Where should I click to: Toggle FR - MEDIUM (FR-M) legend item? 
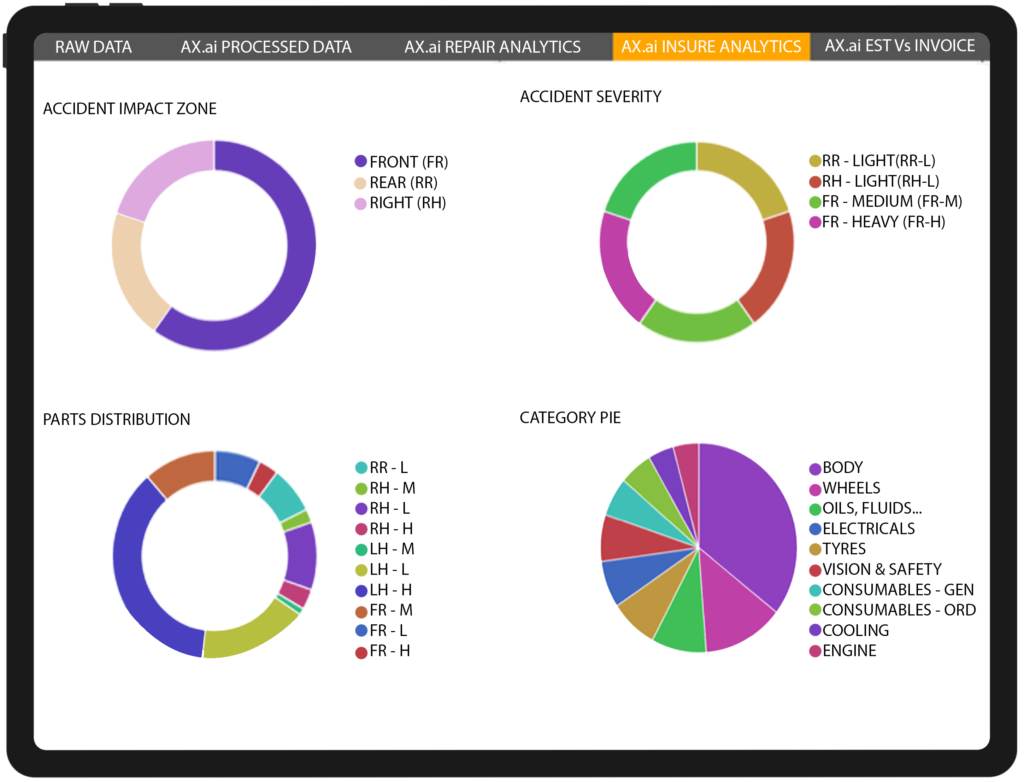coord(886,201)
